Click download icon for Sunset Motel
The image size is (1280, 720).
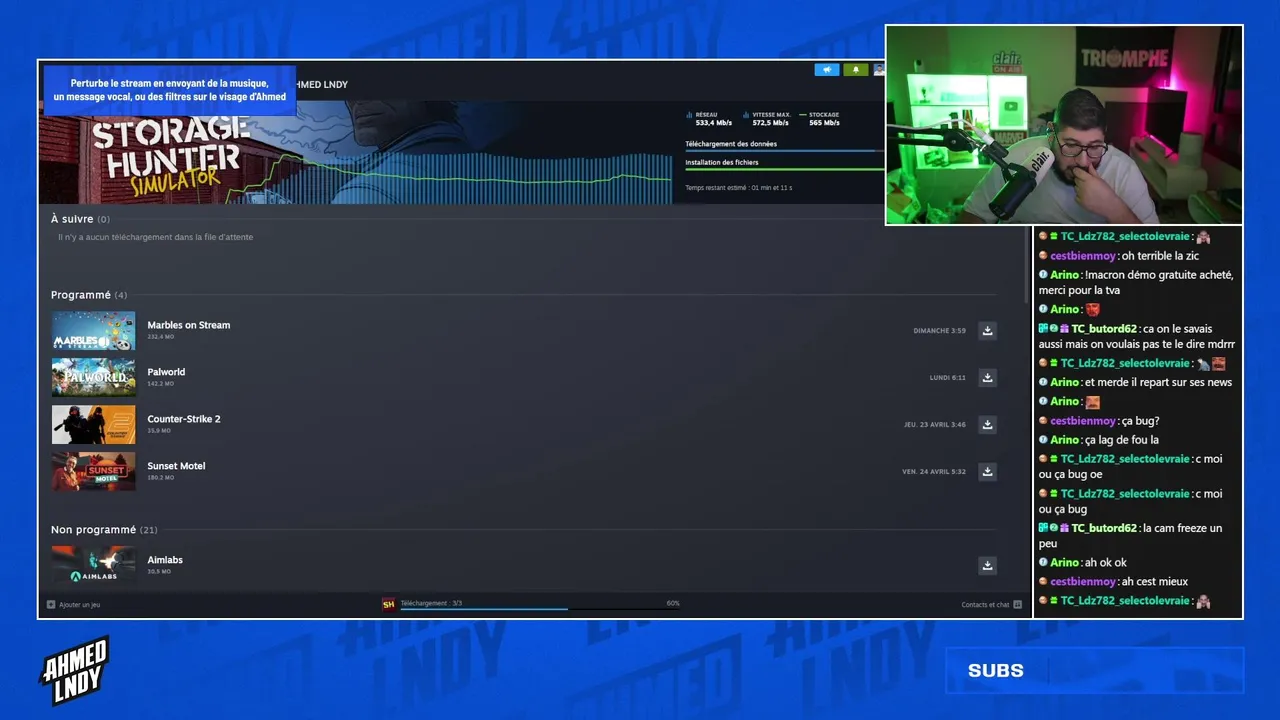click(987, 472)
